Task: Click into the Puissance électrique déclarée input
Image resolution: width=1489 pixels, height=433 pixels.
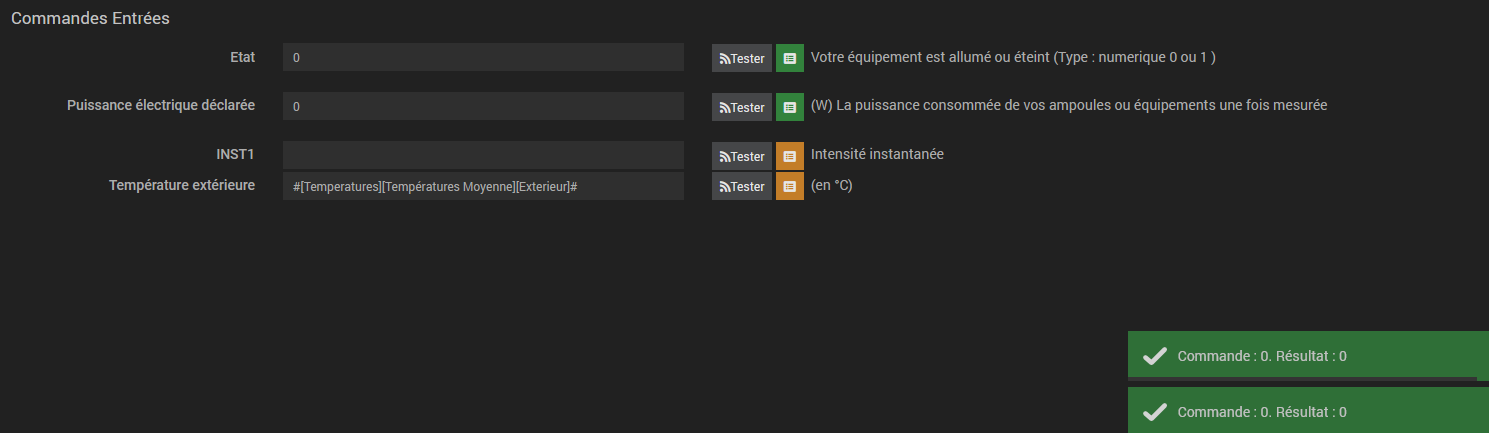Action: [483, 106]
